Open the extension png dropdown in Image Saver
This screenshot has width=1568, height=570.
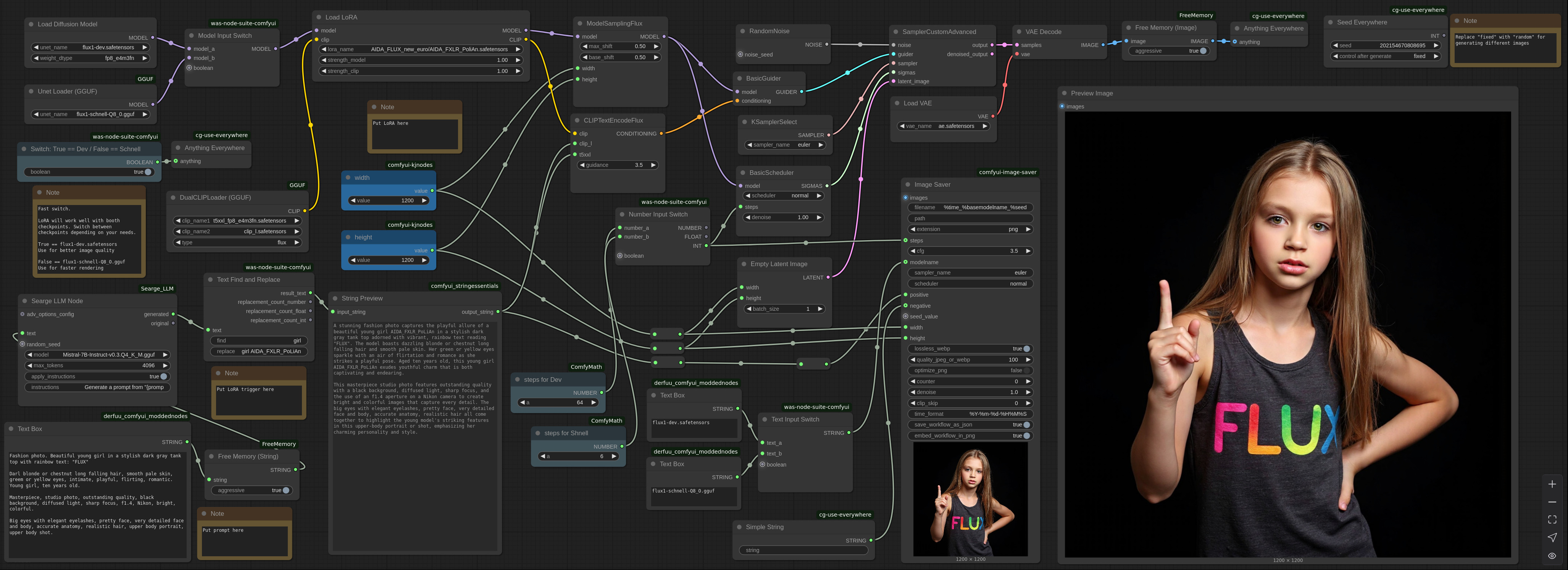pyautogui.click(x=970, y=229)
